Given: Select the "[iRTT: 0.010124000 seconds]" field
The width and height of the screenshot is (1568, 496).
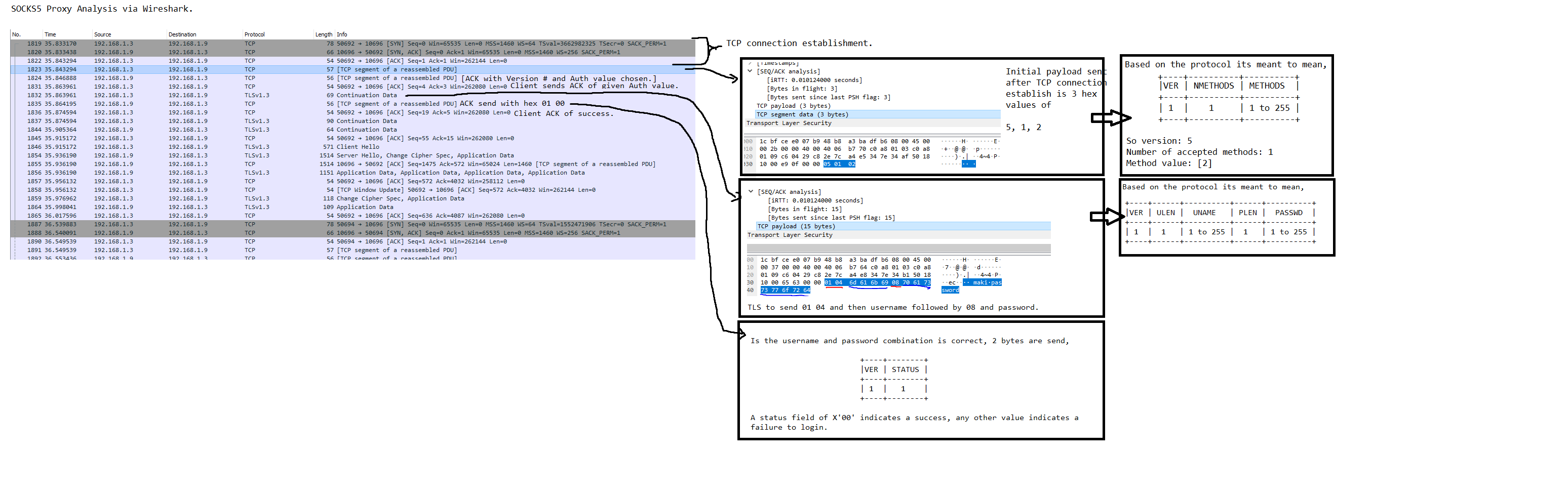Looking at the screenshot, I should point(815,80).
